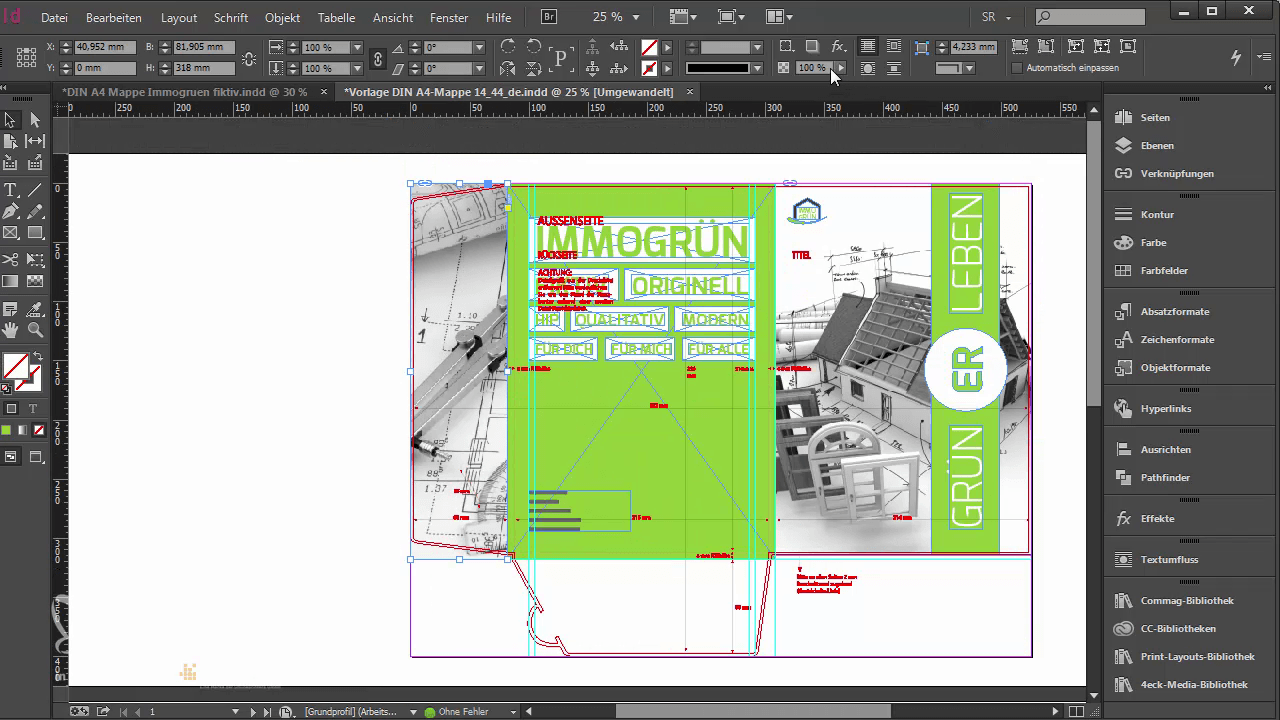1280x720 pixels.
Task: Click the search field in the application bar
Action: pos(1089,17)
